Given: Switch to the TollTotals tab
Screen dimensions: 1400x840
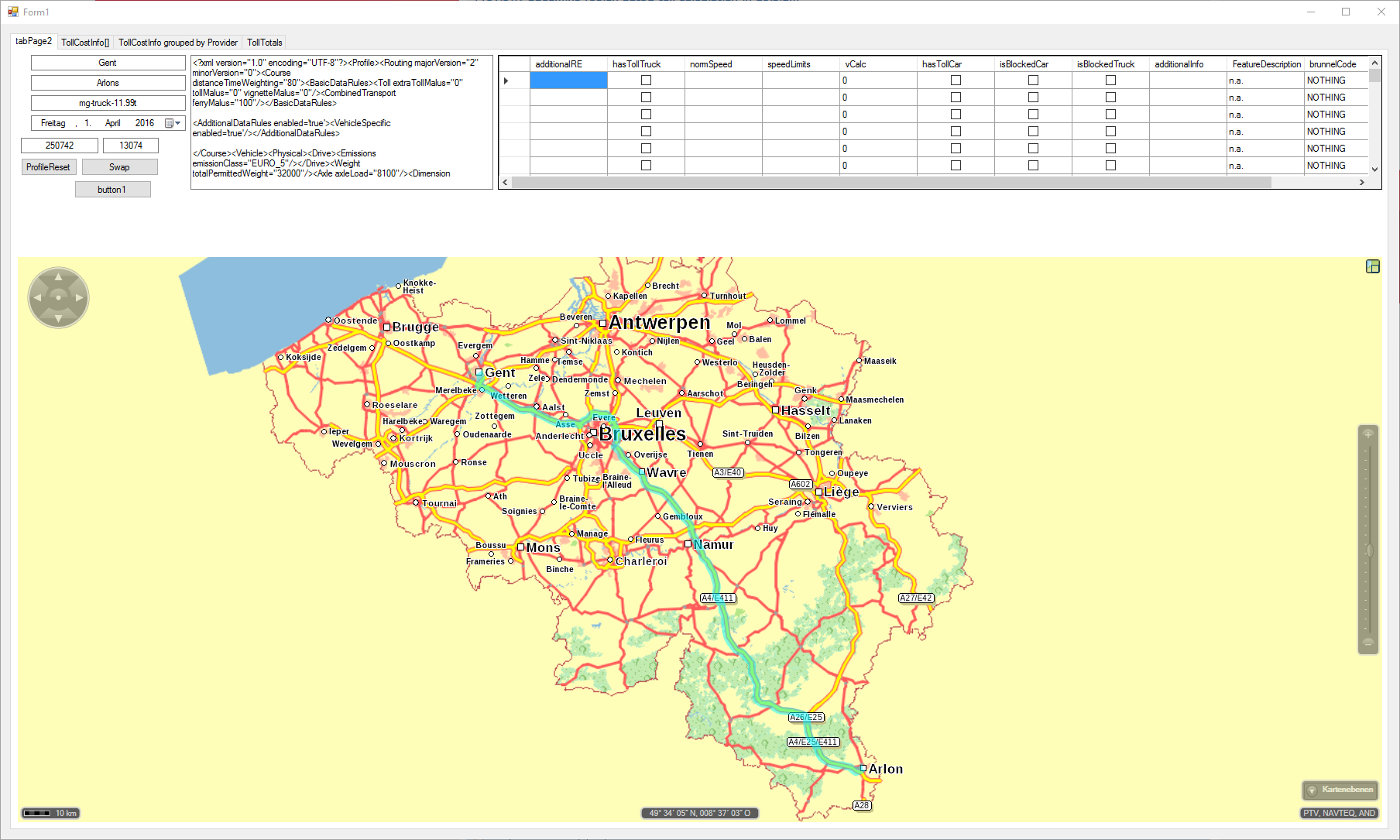Looking at the screenshot, I should (x=264, y=43).
